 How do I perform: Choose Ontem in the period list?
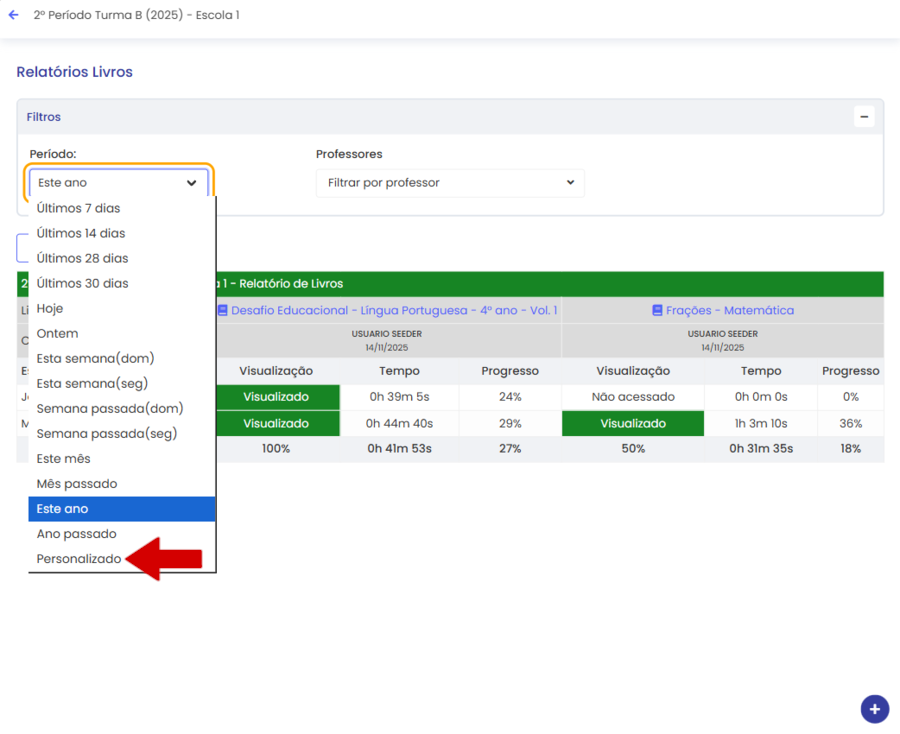(x=57, y=333)
